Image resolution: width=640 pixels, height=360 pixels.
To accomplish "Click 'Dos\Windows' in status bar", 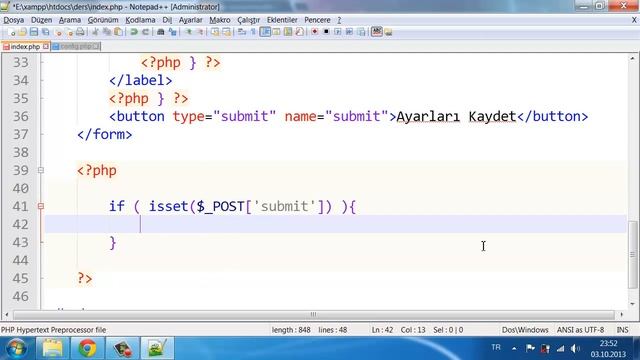I will point(525,330).
